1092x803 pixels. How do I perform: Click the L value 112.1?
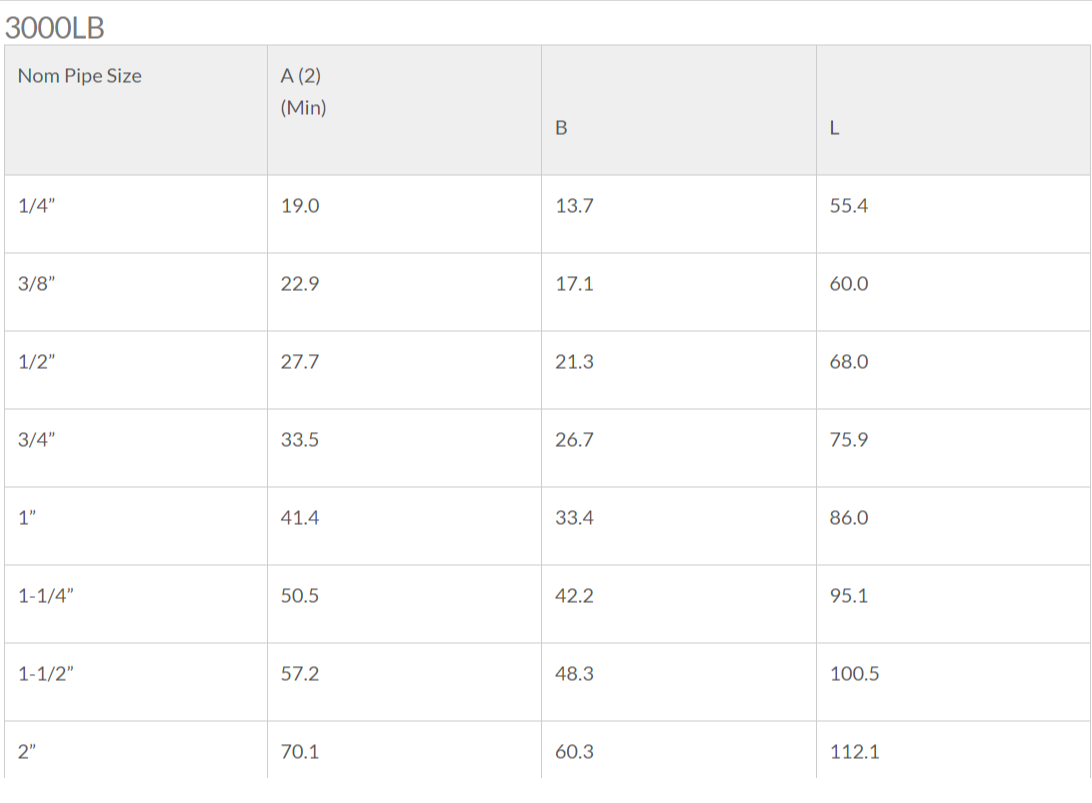855,752
